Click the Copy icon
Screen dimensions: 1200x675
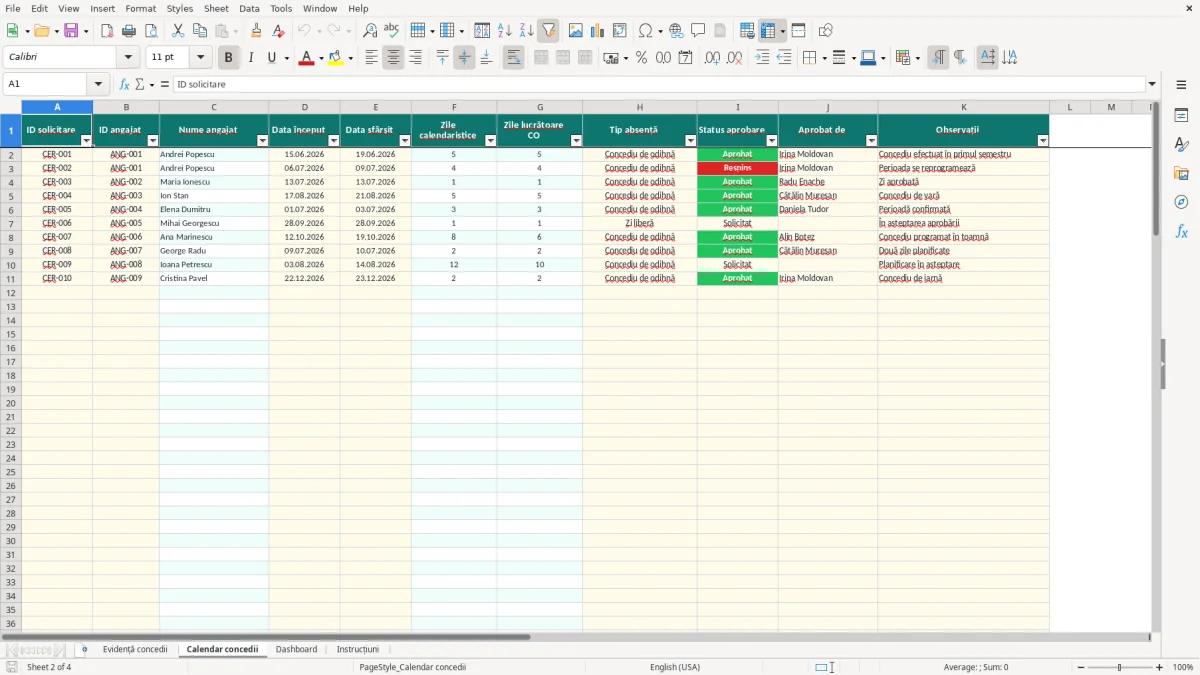pyautogui.click(x=199, y=31)
